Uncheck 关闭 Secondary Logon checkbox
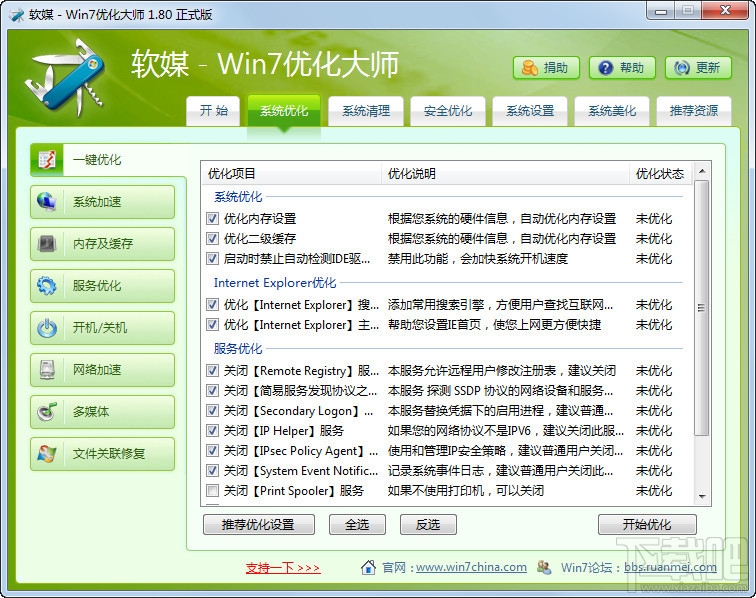Viewport: 756px width, 598px height. [x=212, y=410]
